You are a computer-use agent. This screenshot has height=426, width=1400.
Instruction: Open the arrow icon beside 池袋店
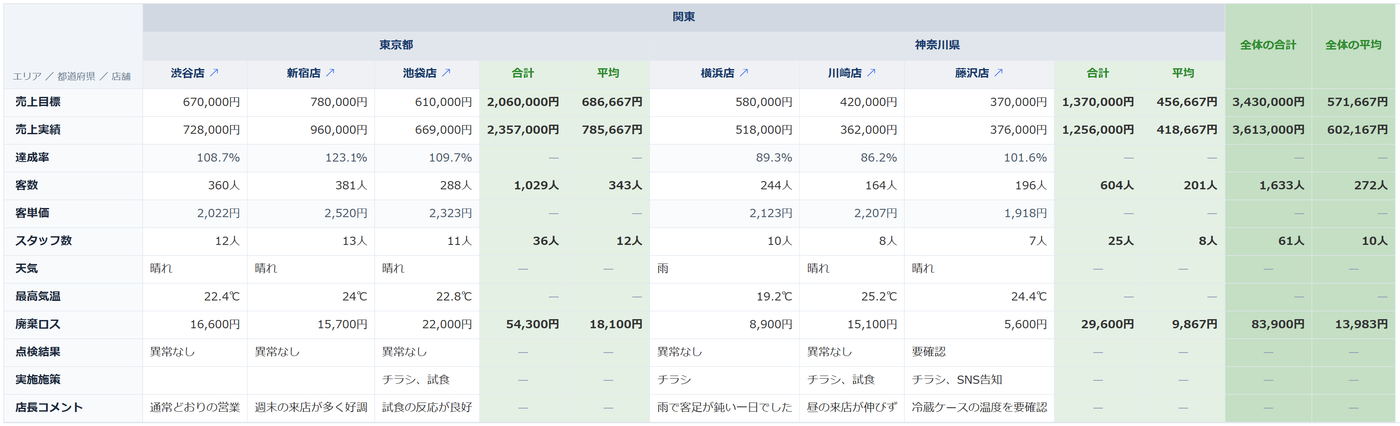446,74
